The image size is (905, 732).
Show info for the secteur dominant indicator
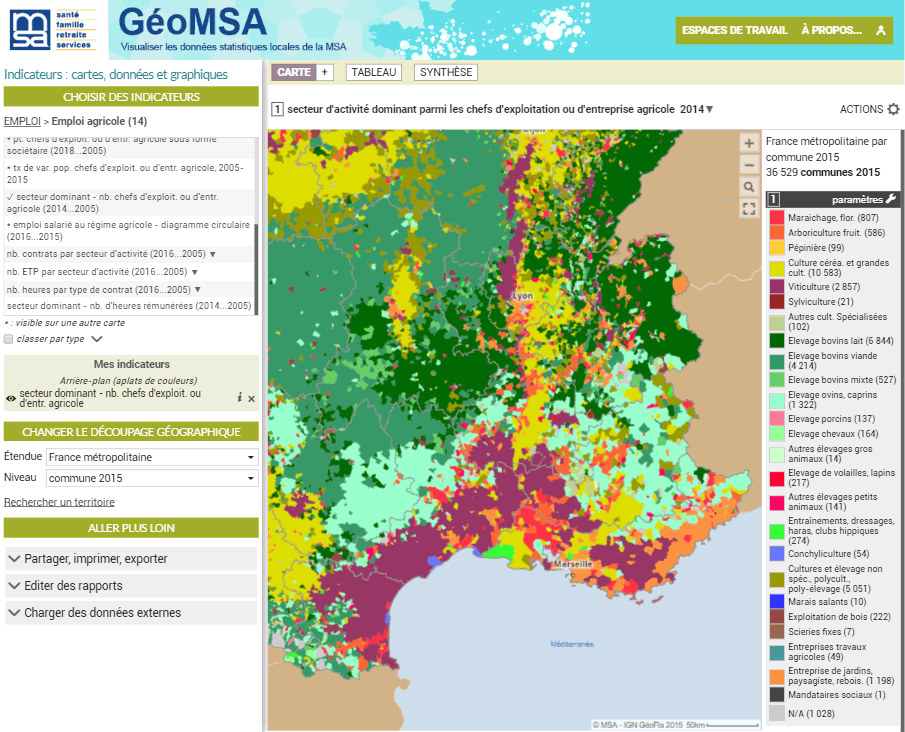(240, 398)
